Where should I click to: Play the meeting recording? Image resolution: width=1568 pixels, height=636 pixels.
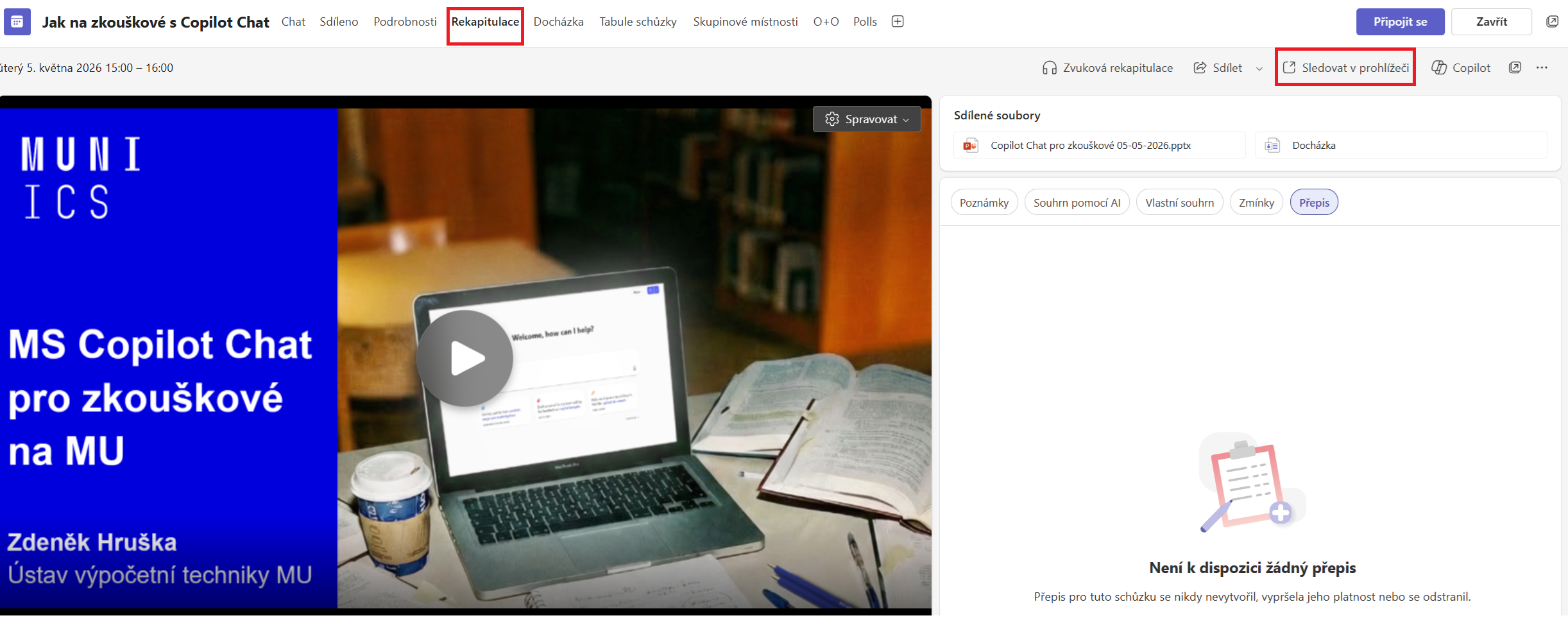tap(465, 358)
